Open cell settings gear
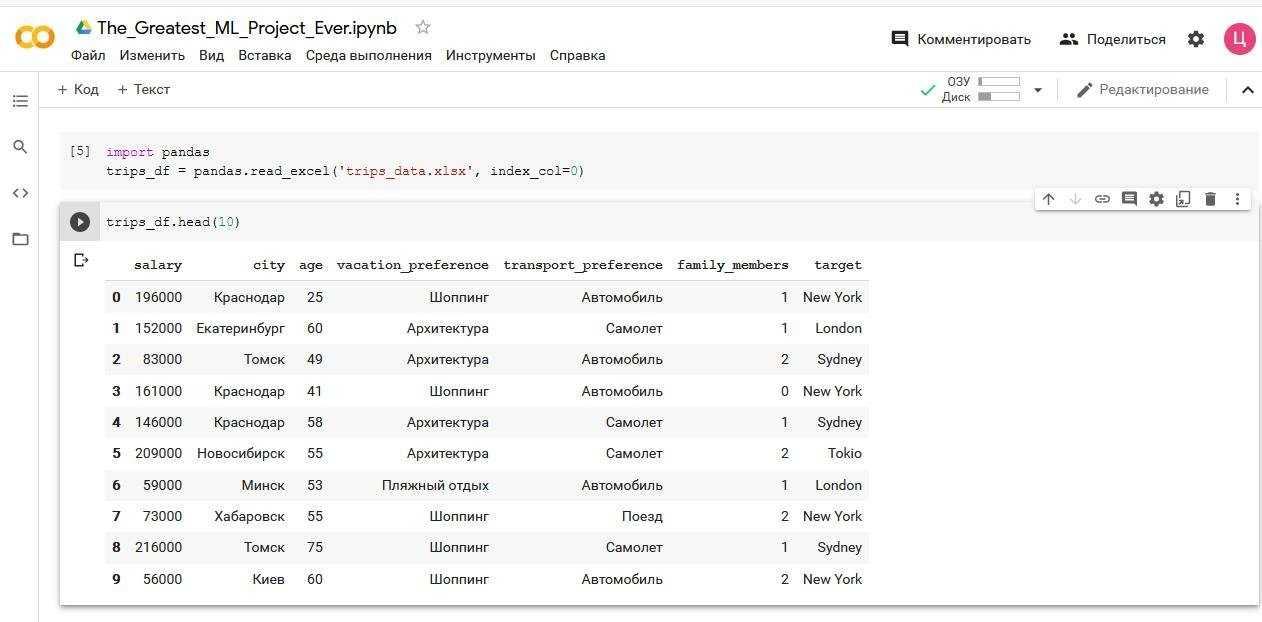Image resolution: width=1262 pixels, height=622 pixels. (1156, 199)
